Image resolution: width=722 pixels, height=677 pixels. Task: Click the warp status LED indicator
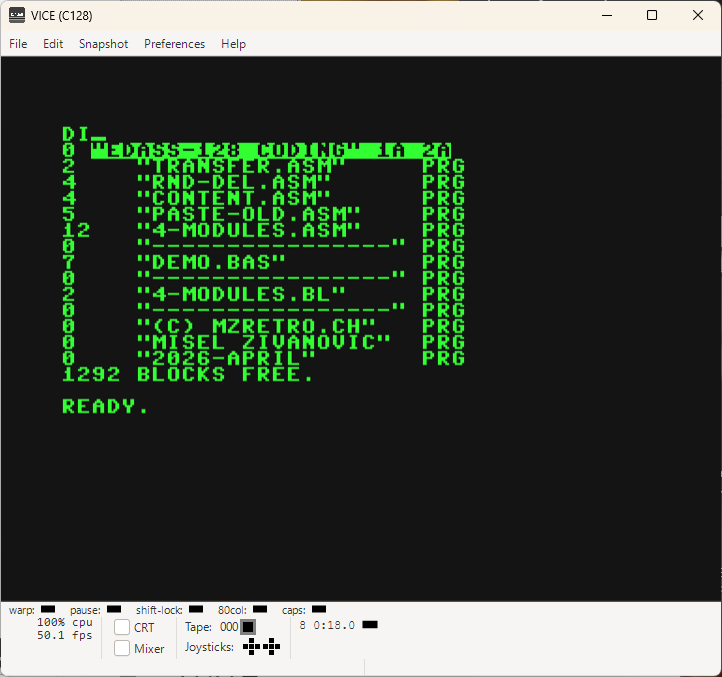48,609
